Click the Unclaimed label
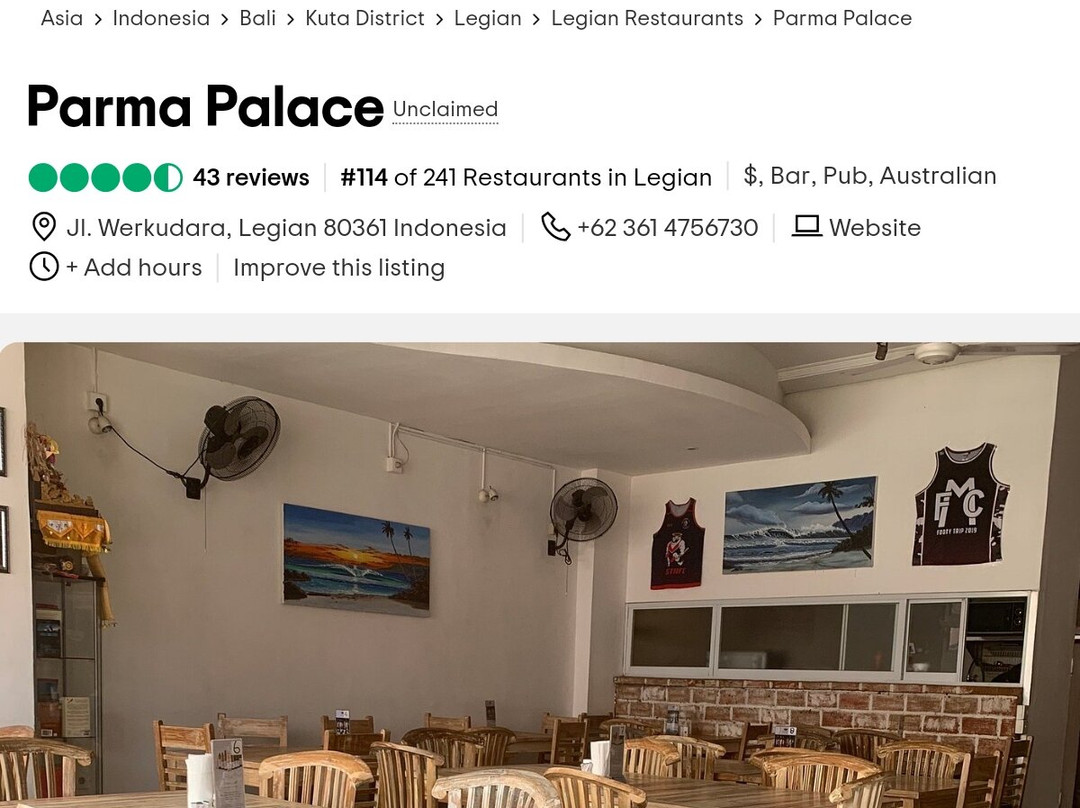 click(x=445, y=110)
